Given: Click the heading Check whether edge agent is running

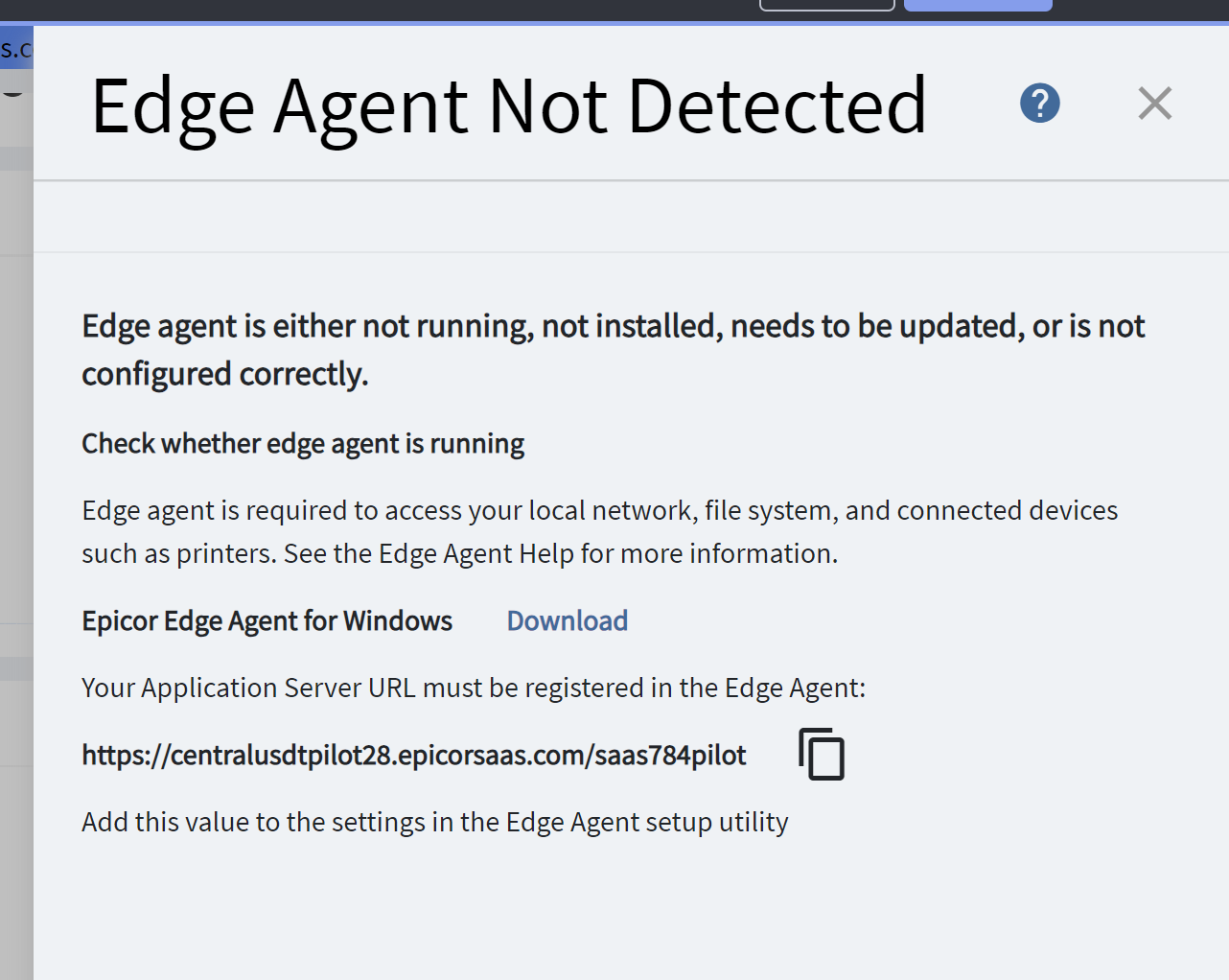Looking at the screenshot, I should [x=302, y=443].
